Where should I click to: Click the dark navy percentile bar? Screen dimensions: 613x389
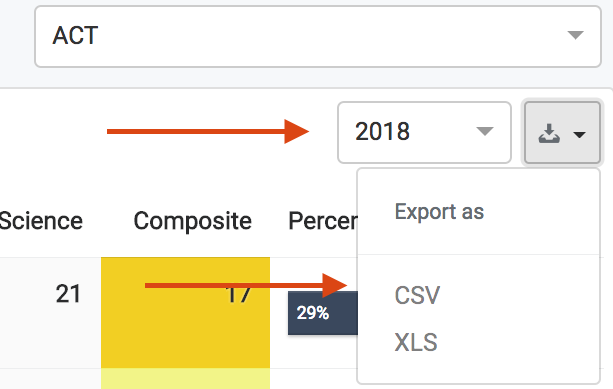[x=323, y=313]
